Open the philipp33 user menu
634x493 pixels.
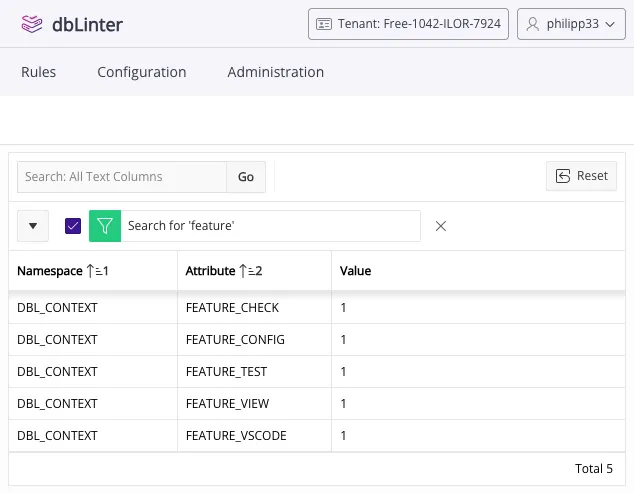(x=570, y=24)
